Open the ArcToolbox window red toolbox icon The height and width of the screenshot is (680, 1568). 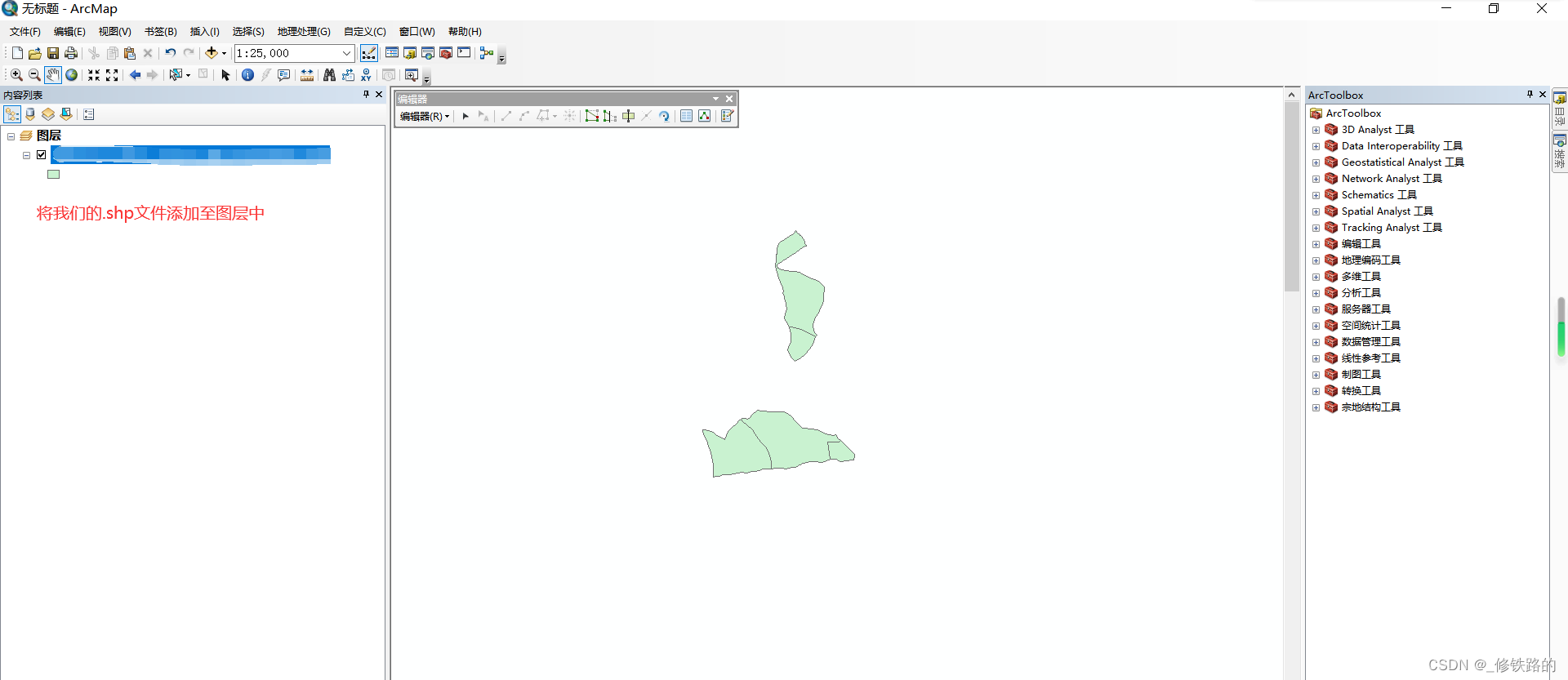point(446,53)
